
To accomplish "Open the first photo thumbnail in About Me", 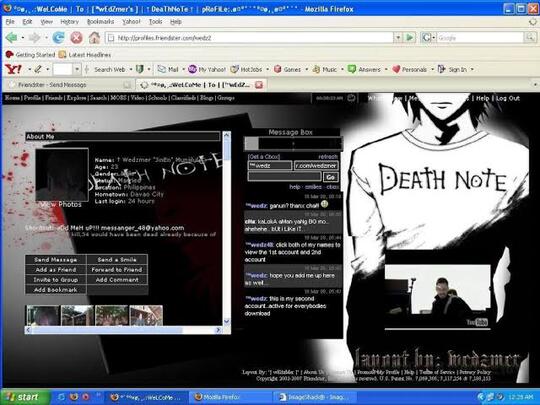I will coord(43,315).
